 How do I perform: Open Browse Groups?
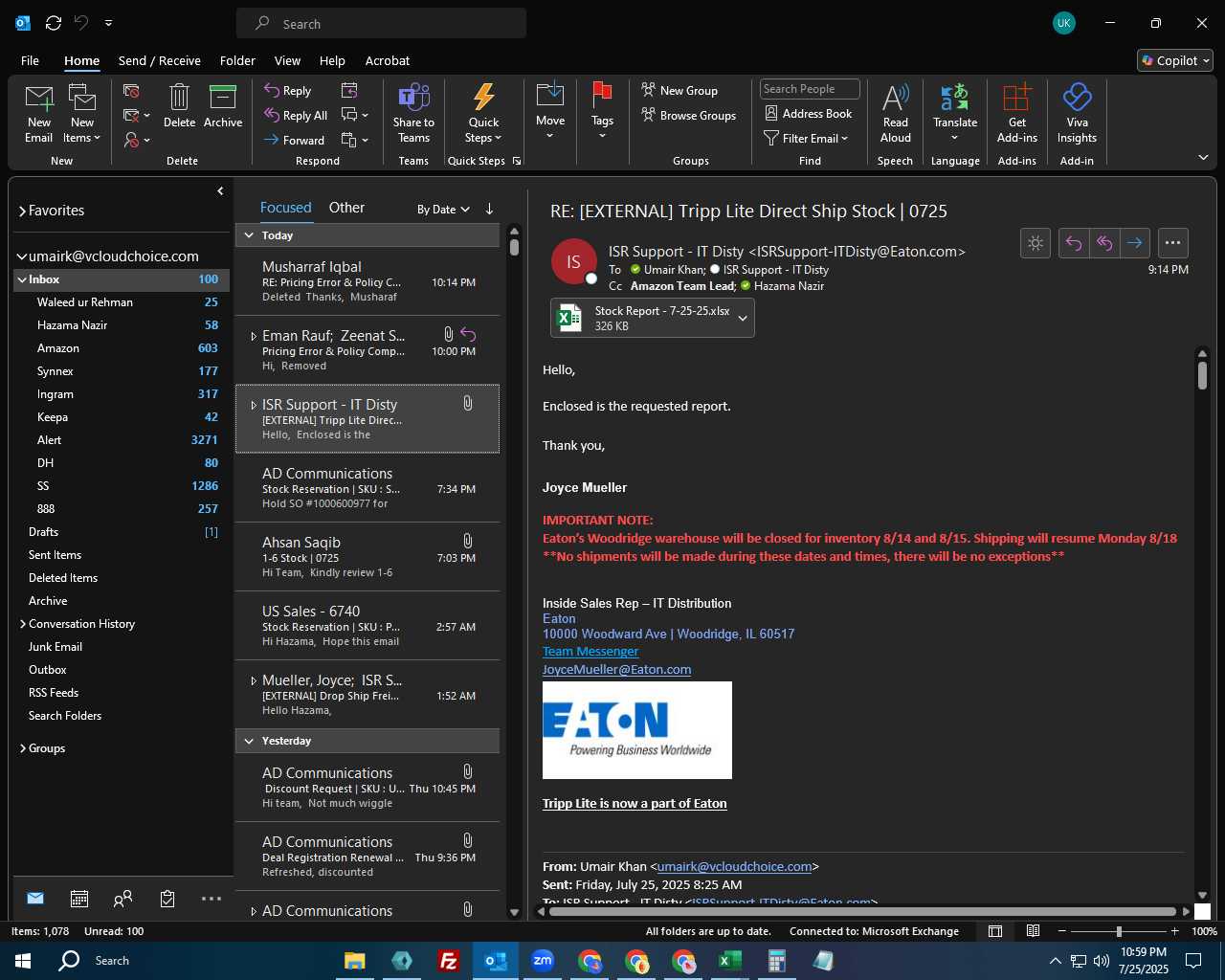[x=689, y=115]
